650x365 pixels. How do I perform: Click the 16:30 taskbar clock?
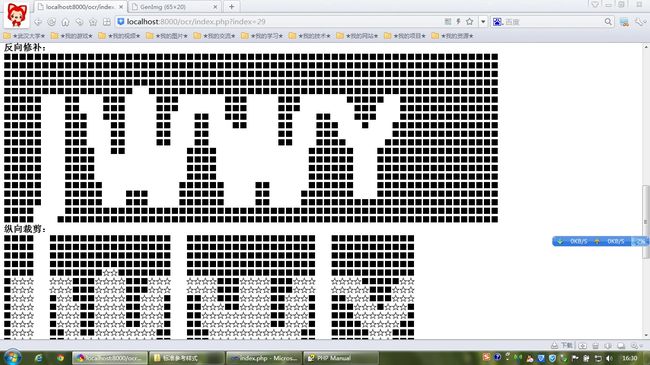point(630,358)
